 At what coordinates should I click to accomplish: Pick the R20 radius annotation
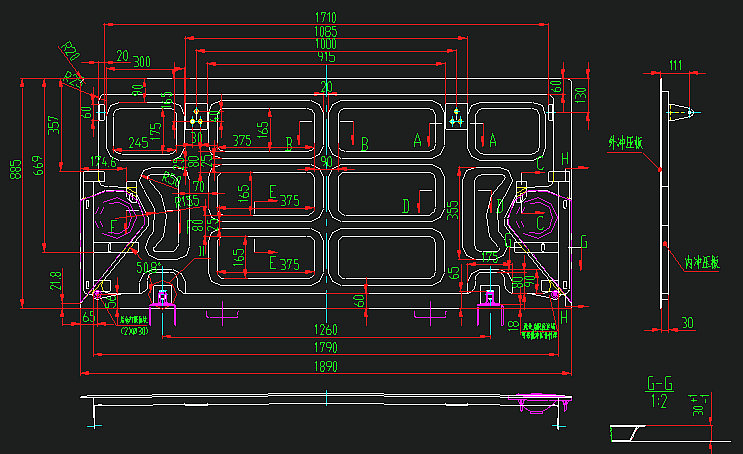point(69,50)
